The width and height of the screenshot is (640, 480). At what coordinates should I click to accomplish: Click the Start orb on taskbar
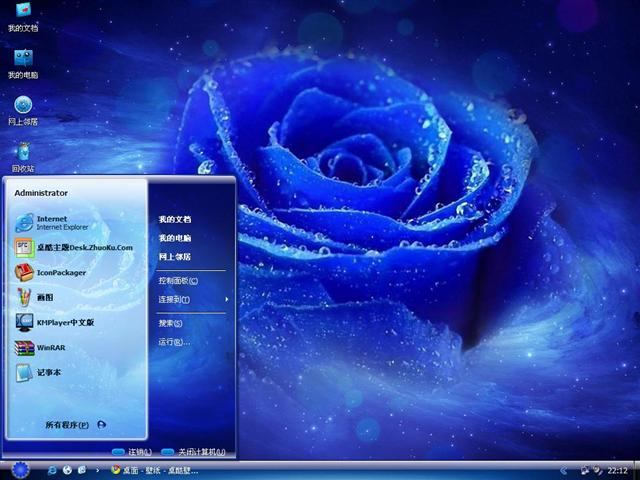[20, 469]
